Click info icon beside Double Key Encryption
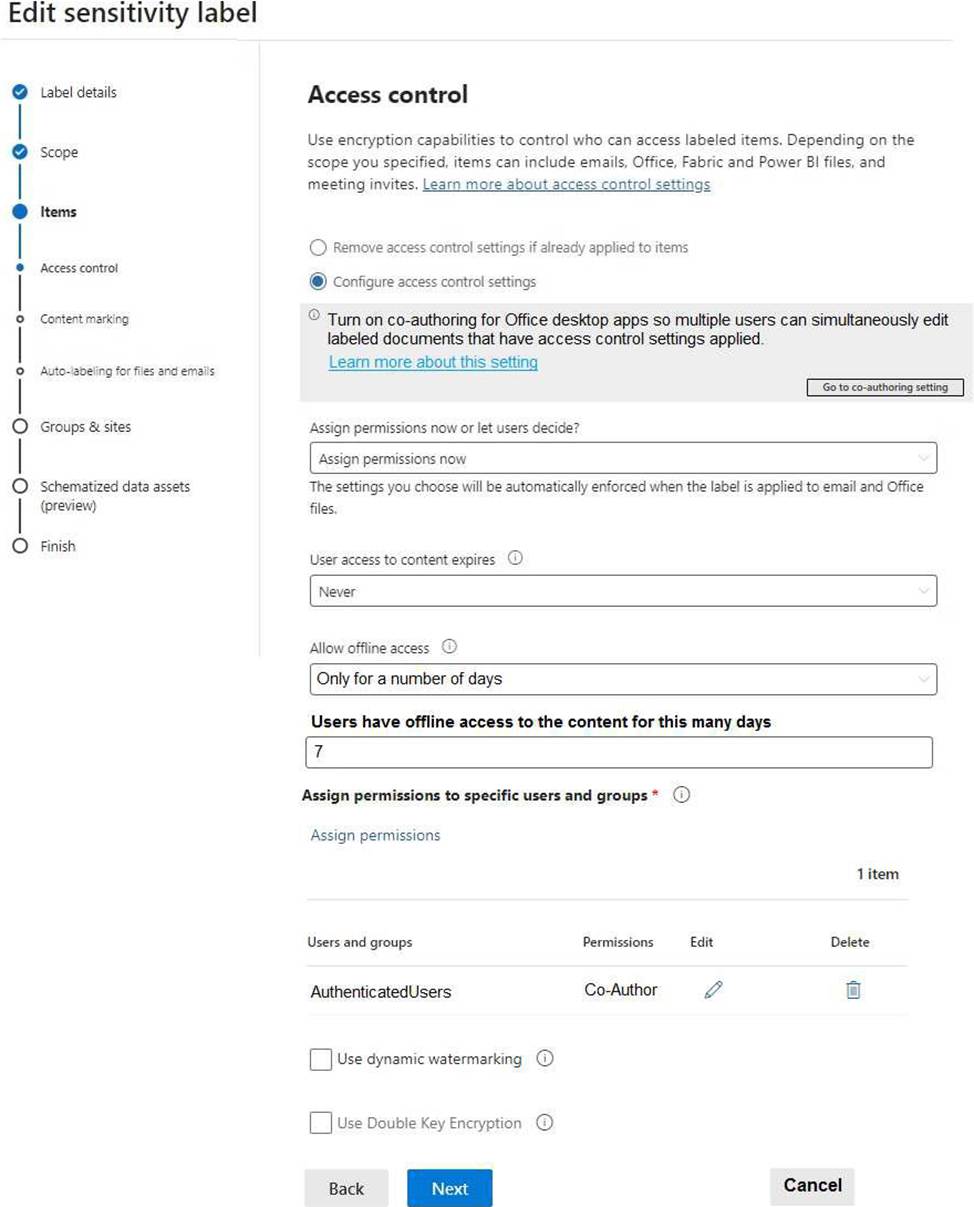The height and width of the screenshot is (1207, 974). pyautogui.click(x=545, y=1122)
